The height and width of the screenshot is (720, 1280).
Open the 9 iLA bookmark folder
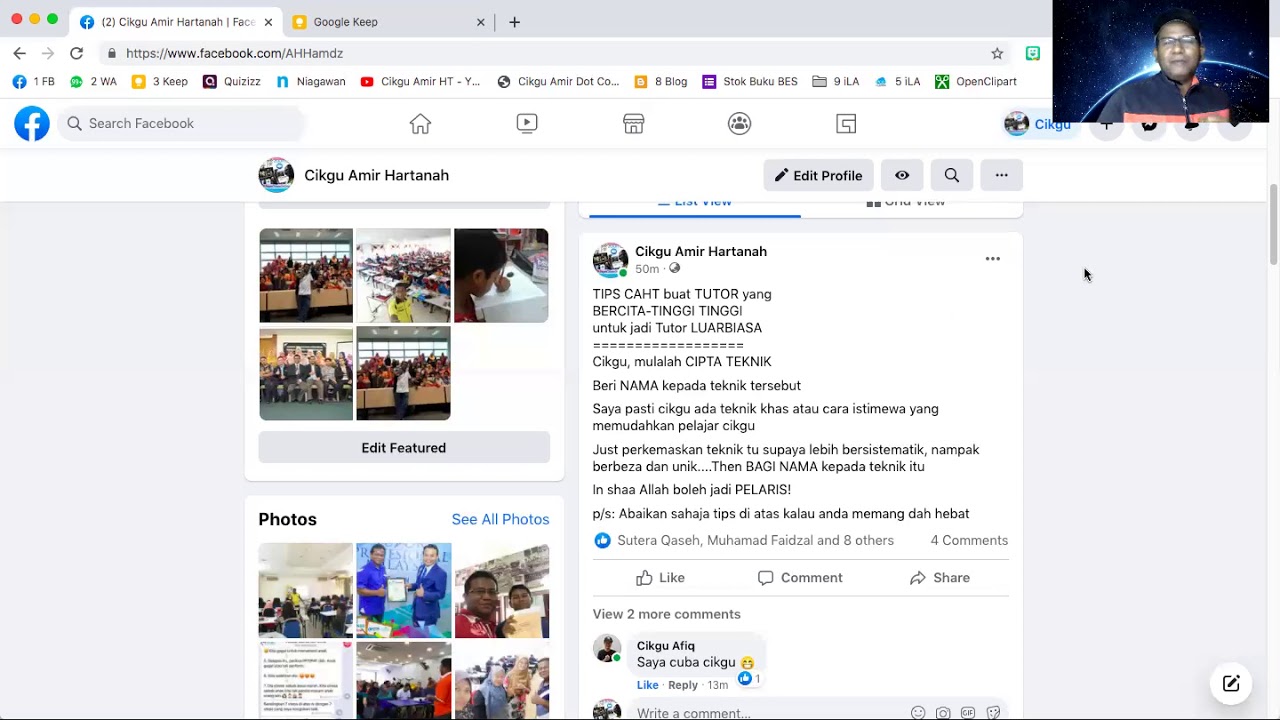836,81
